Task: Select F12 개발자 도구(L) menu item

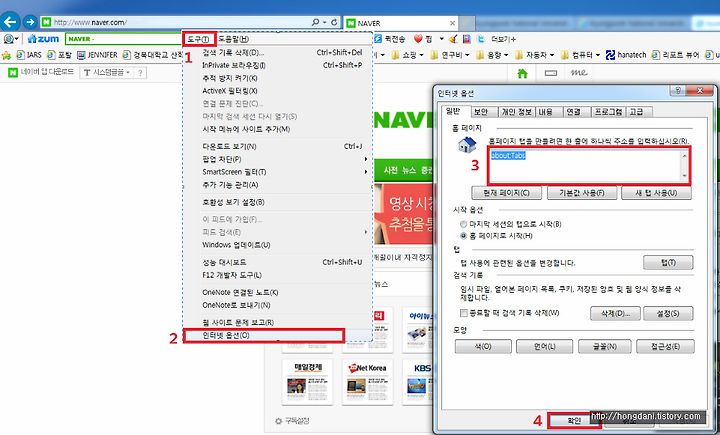Action: [277, 275]
